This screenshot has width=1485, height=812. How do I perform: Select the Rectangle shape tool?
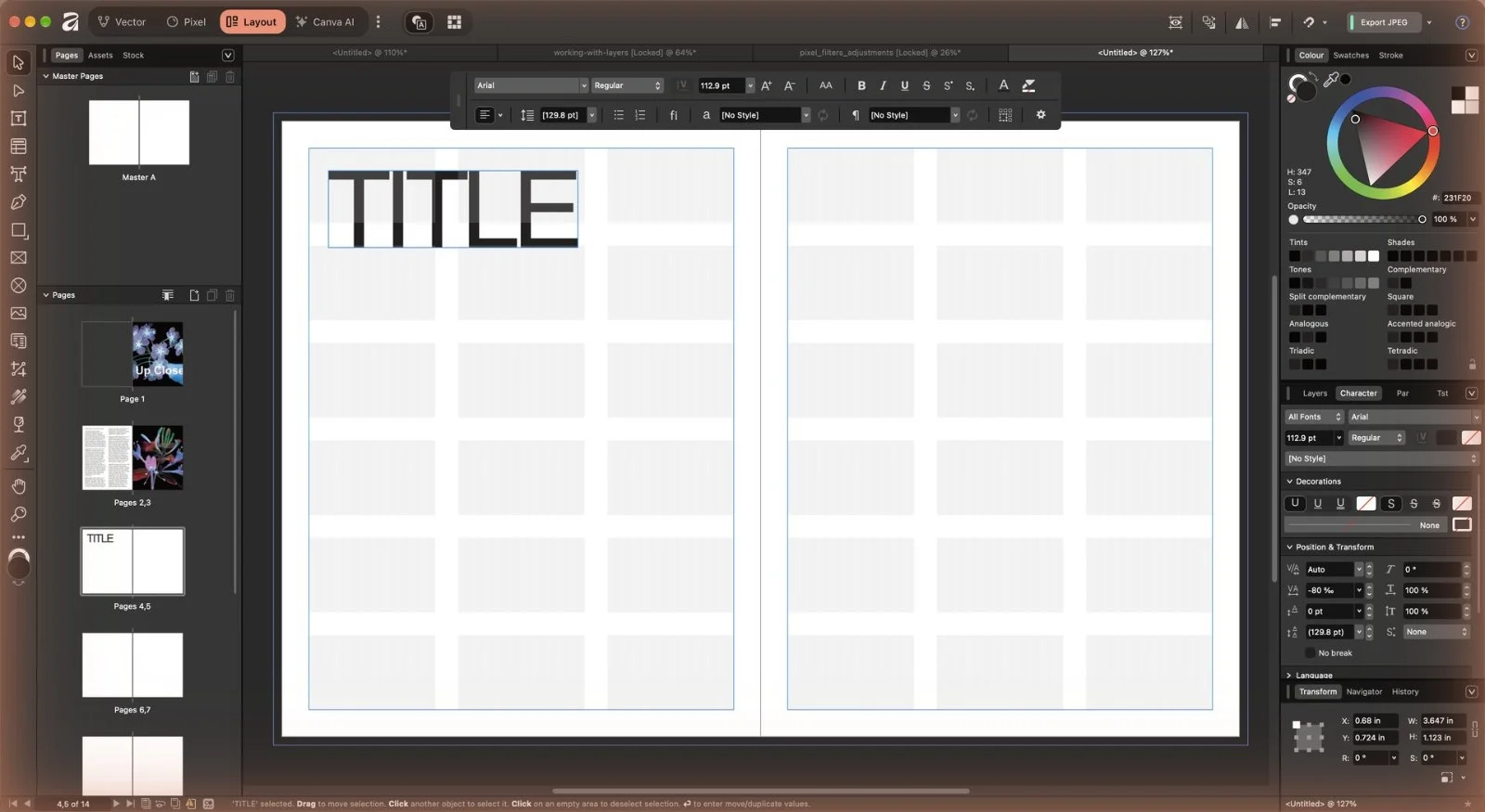19,230
